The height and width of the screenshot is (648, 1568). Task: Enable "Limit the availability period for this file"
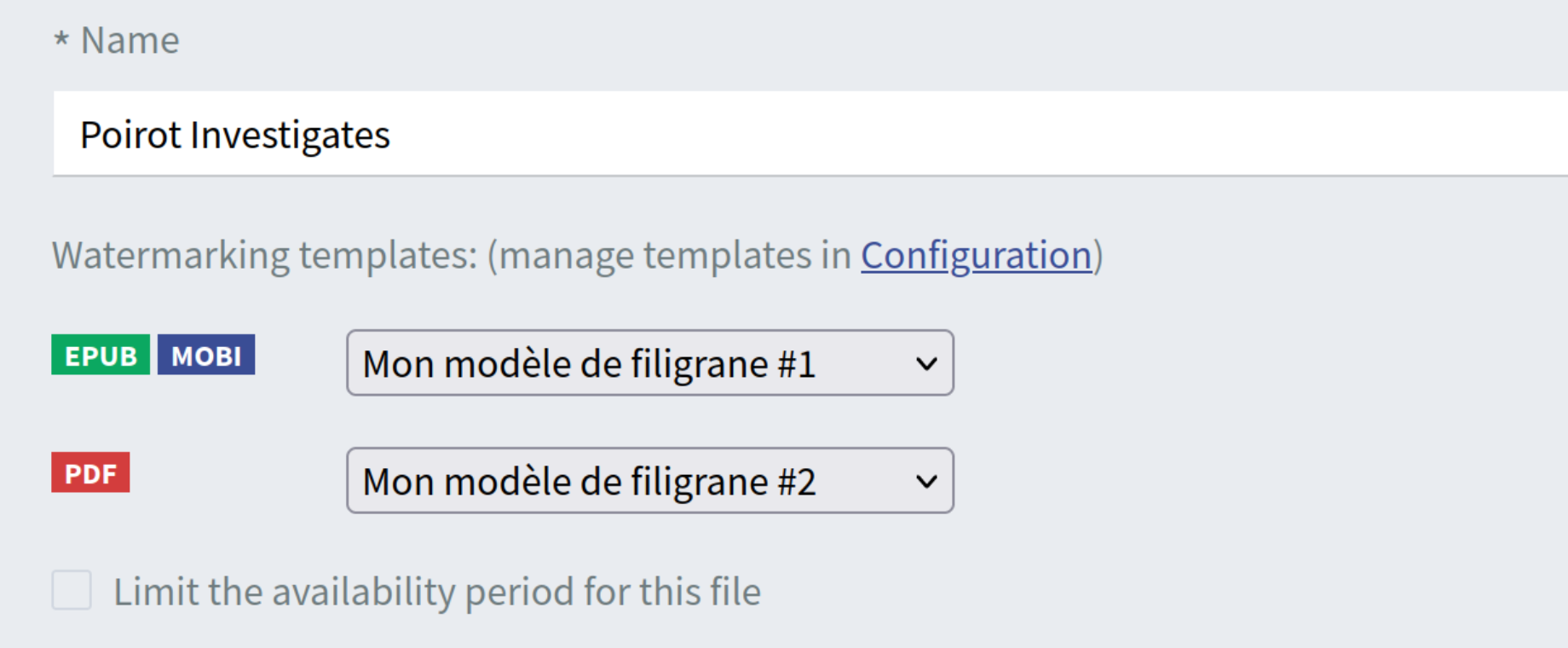tap(72, 590)
